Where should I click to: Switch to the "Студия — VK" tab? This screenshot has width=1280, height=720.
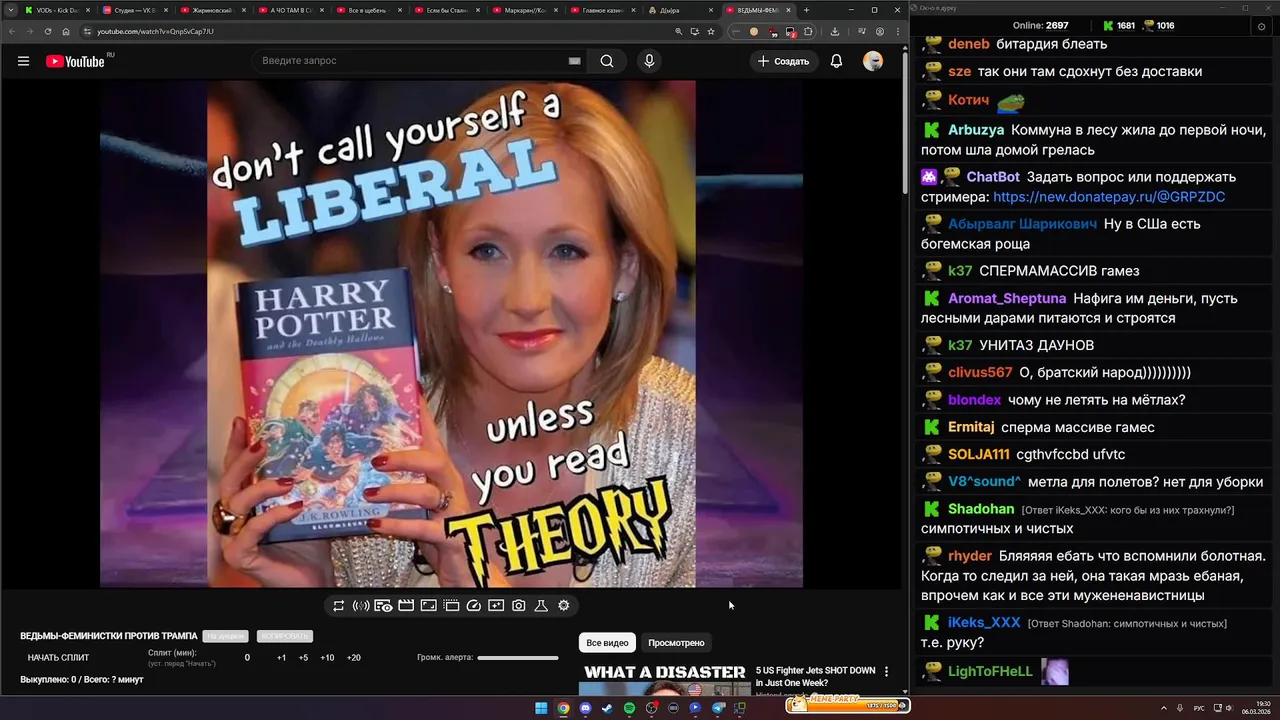pyautogui.click(x=134, y=10)
